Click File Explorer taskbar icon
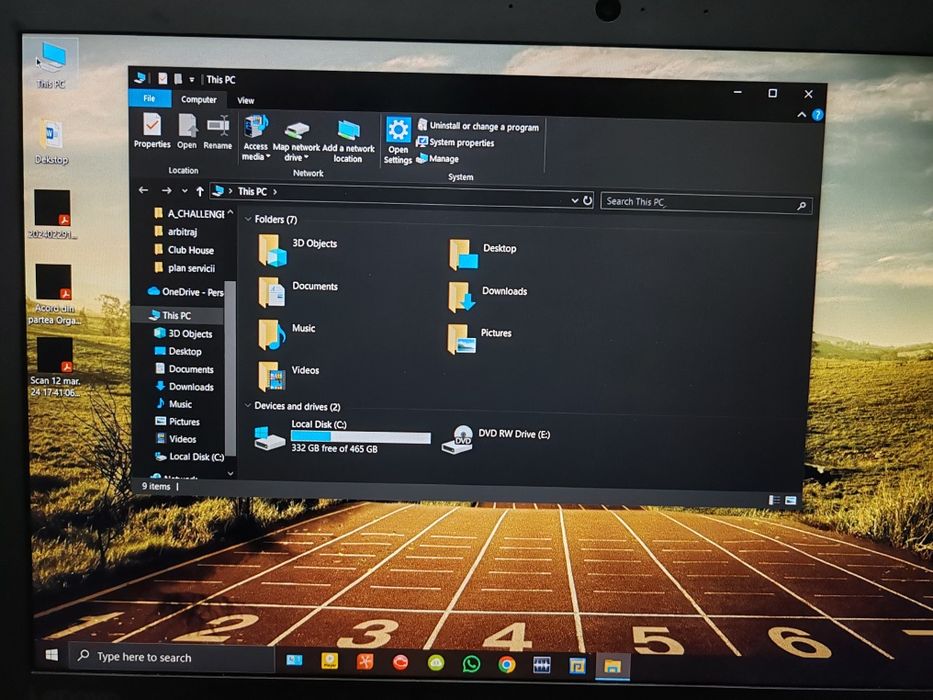Image resolution: width=933 pixels, height=700 pixels. tap(612, 665)
